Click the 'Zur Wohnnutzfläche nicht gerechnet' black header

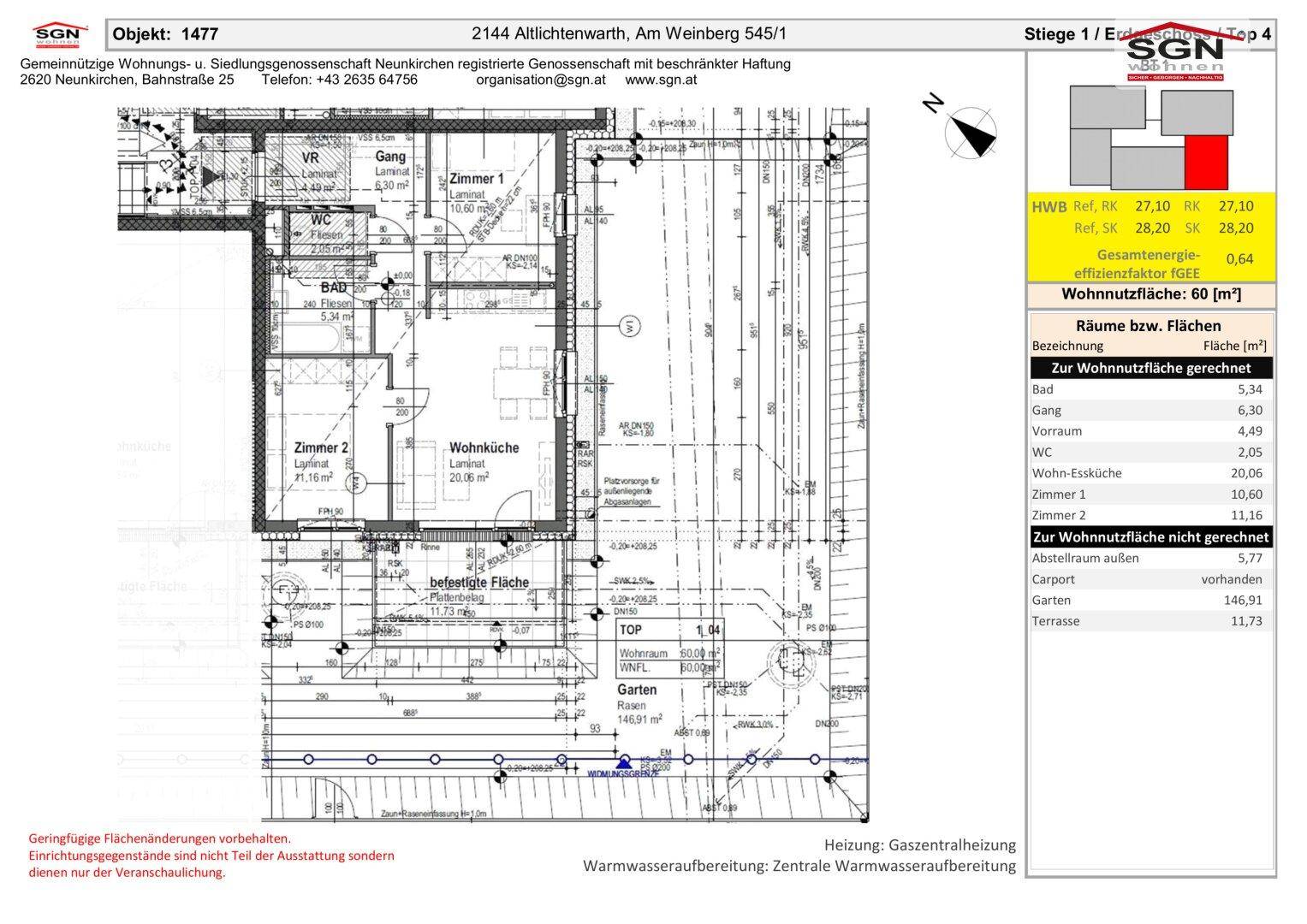pos(1151,537)
